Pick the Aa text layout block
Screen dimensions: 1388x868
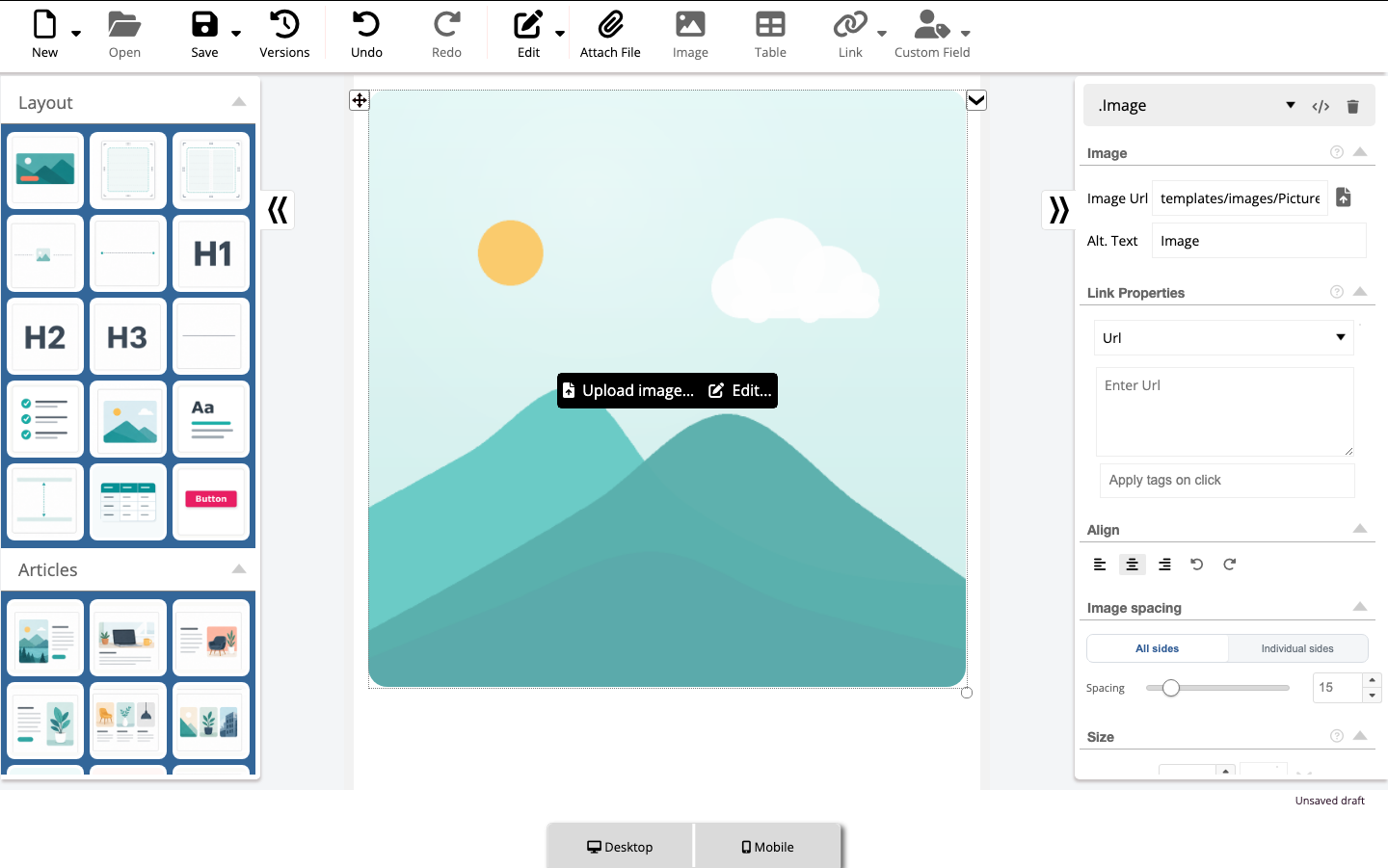[x=211, y=419]
